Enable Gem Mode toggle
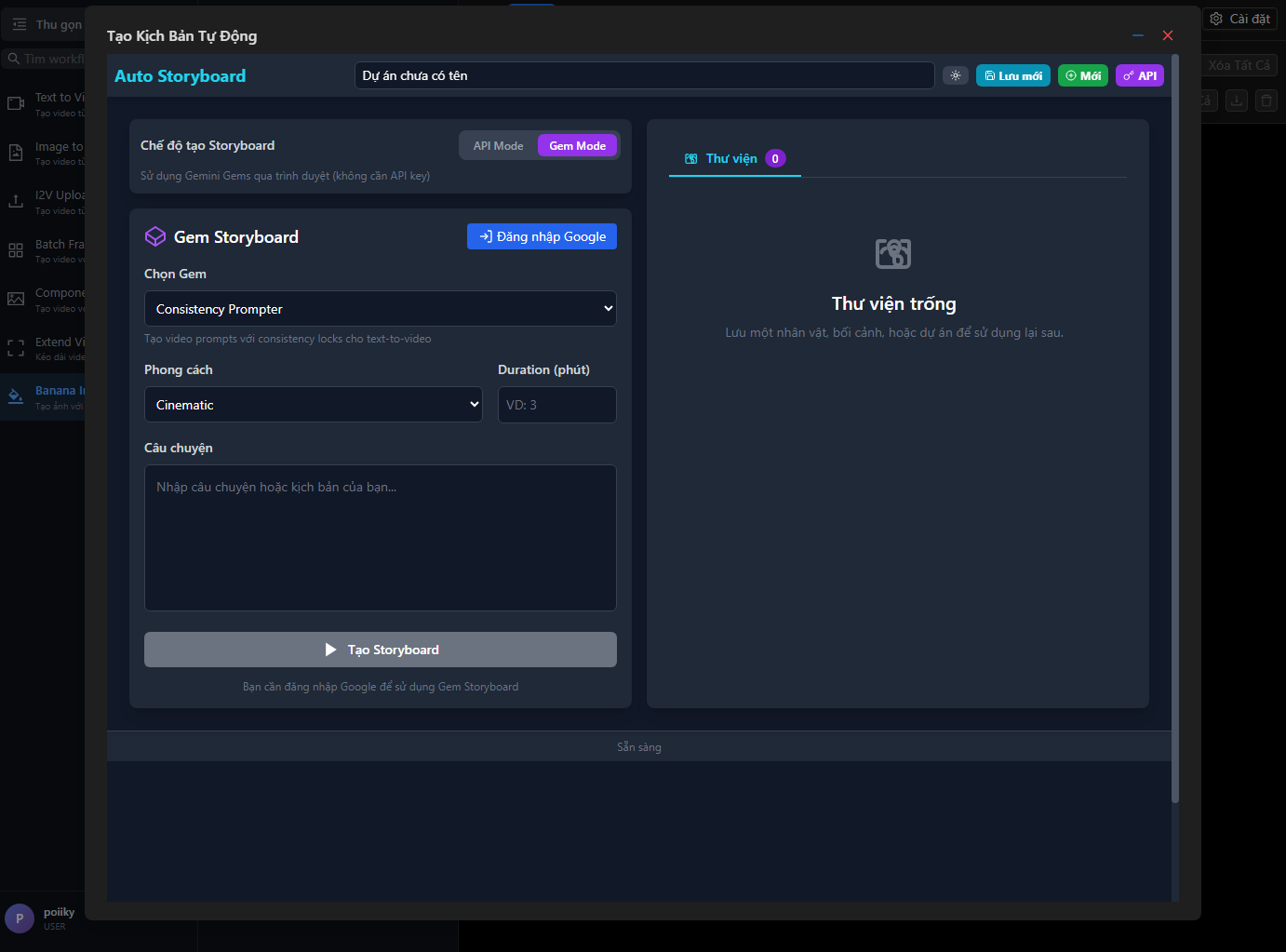Screen dimensions: 1286x952 pos(577,145)
